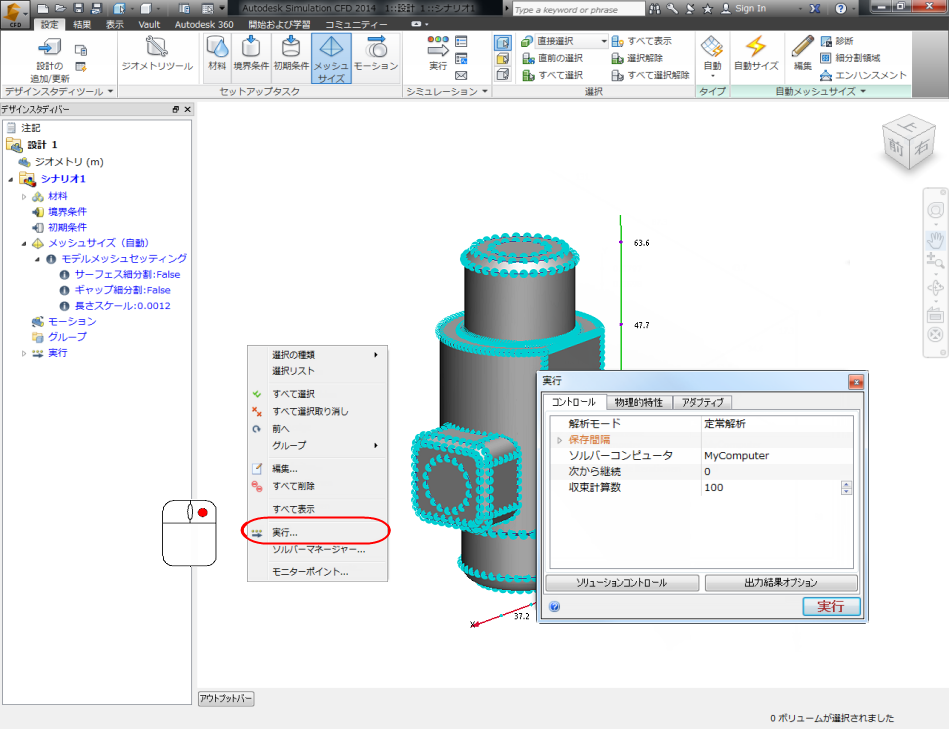The image size is (949, 729).
Task: Open the 初期条件 initial conditions tool
Action: tap(291, 53)
